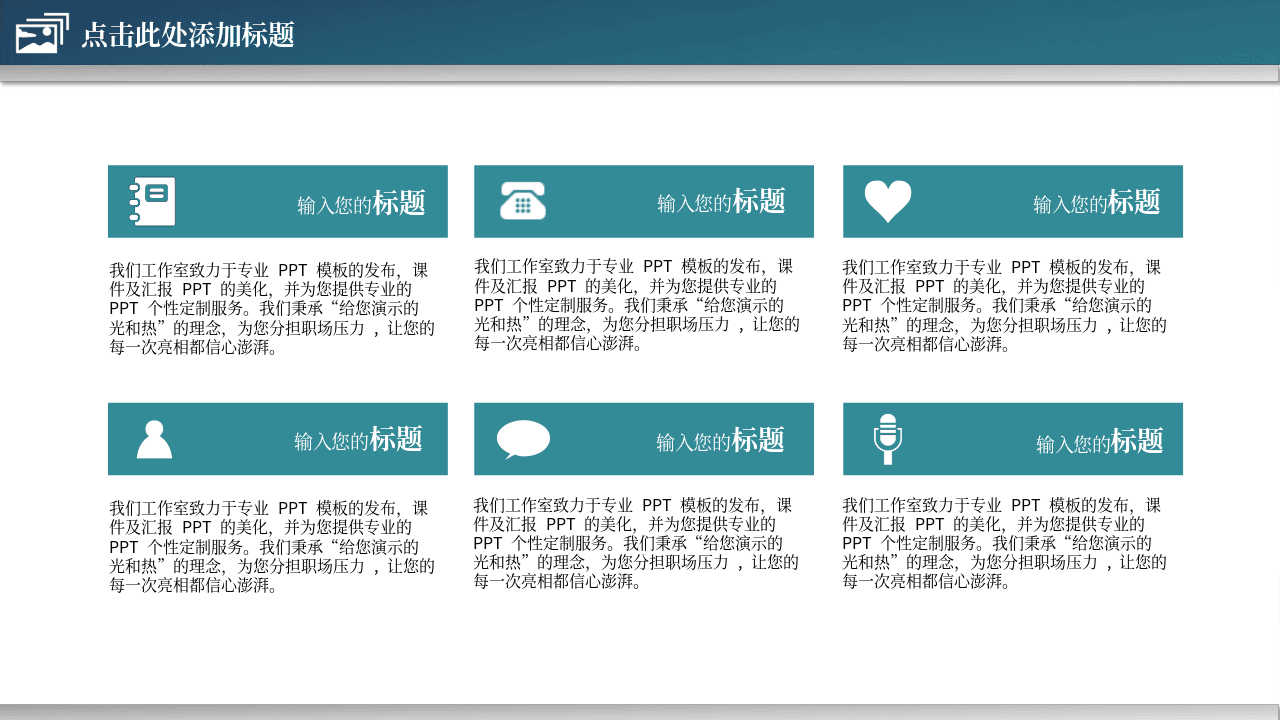This screenshot has width=1280, height=720.
Task: Click the paragraph under the speech bubble card
Action: tap(636, 543)
